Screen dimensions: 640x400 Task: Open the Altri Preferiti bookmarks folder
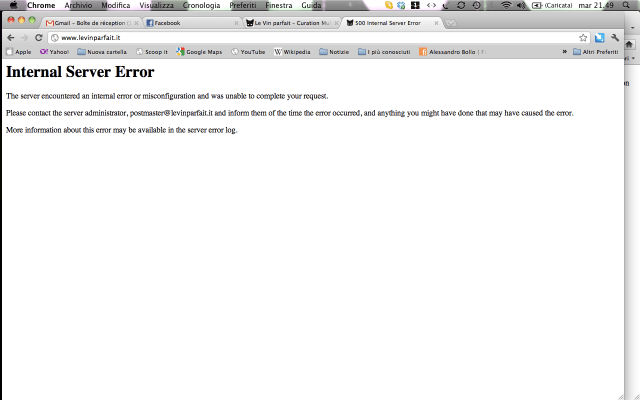pos(602,51)
